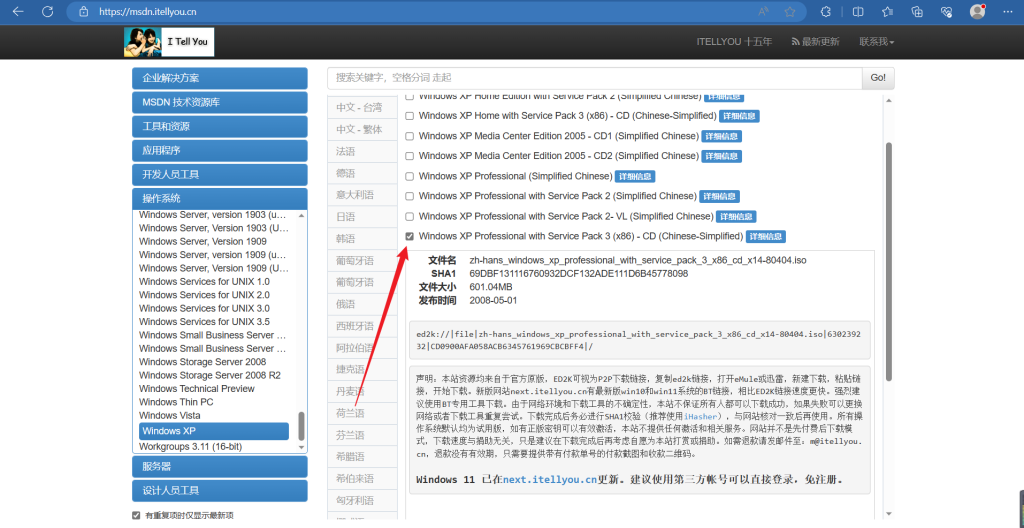Select the 中文 - 繁体 language tab
1024x528 pixels.
(362, 129)
